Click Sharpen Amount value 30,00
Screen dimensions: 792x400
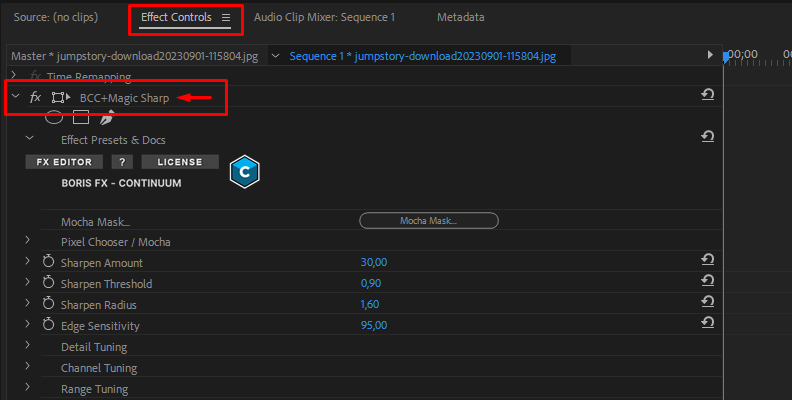click(374, 262)
